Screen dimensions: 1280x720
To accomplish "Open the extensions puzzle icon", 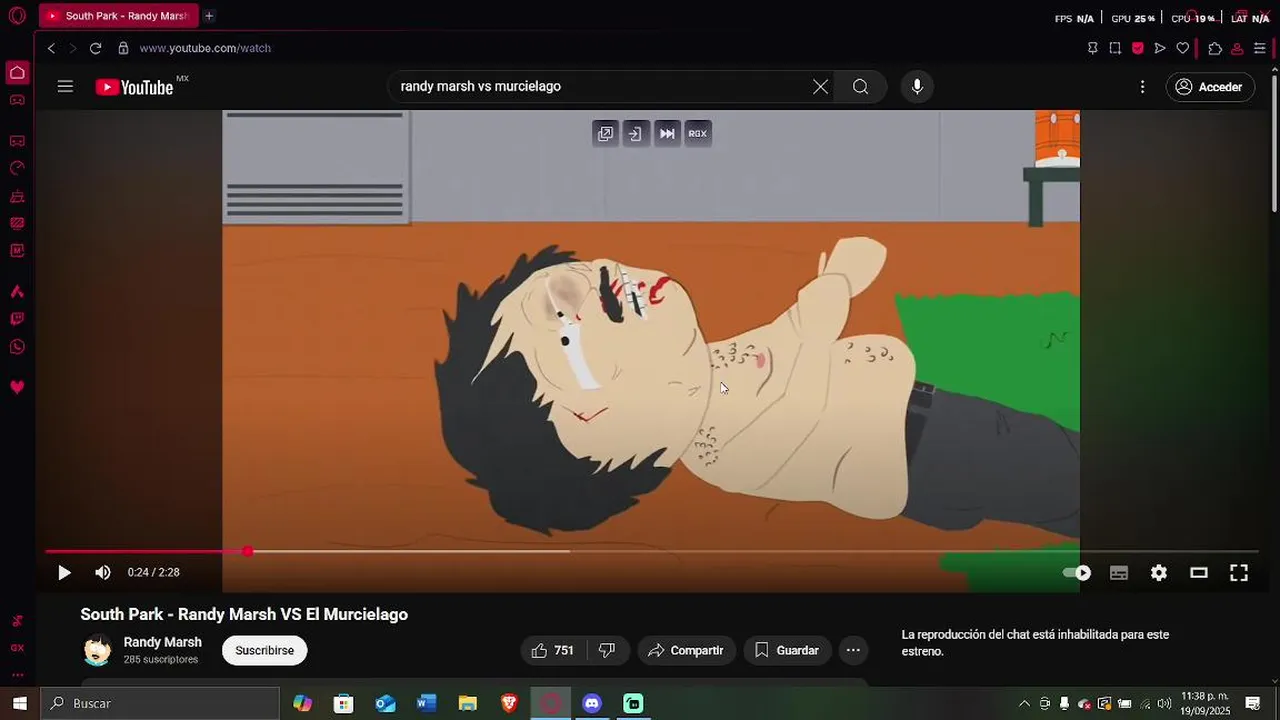I will pos(1215,48).
